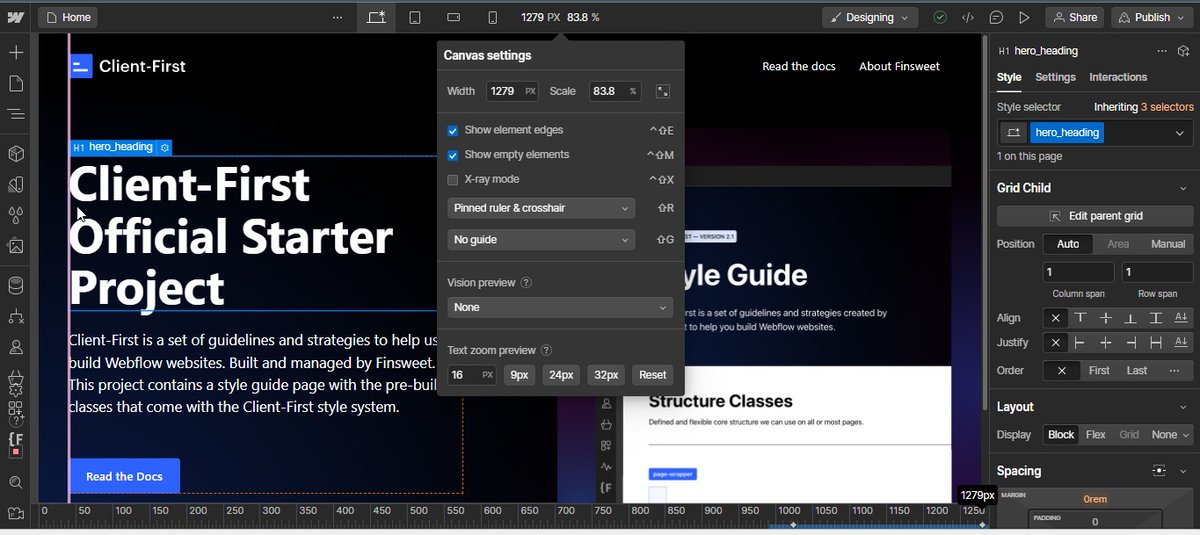The width and height of the screenshot is (1200, 535).
Task: Switch to the Settings tab
Action: click(x=1055, y=77)
